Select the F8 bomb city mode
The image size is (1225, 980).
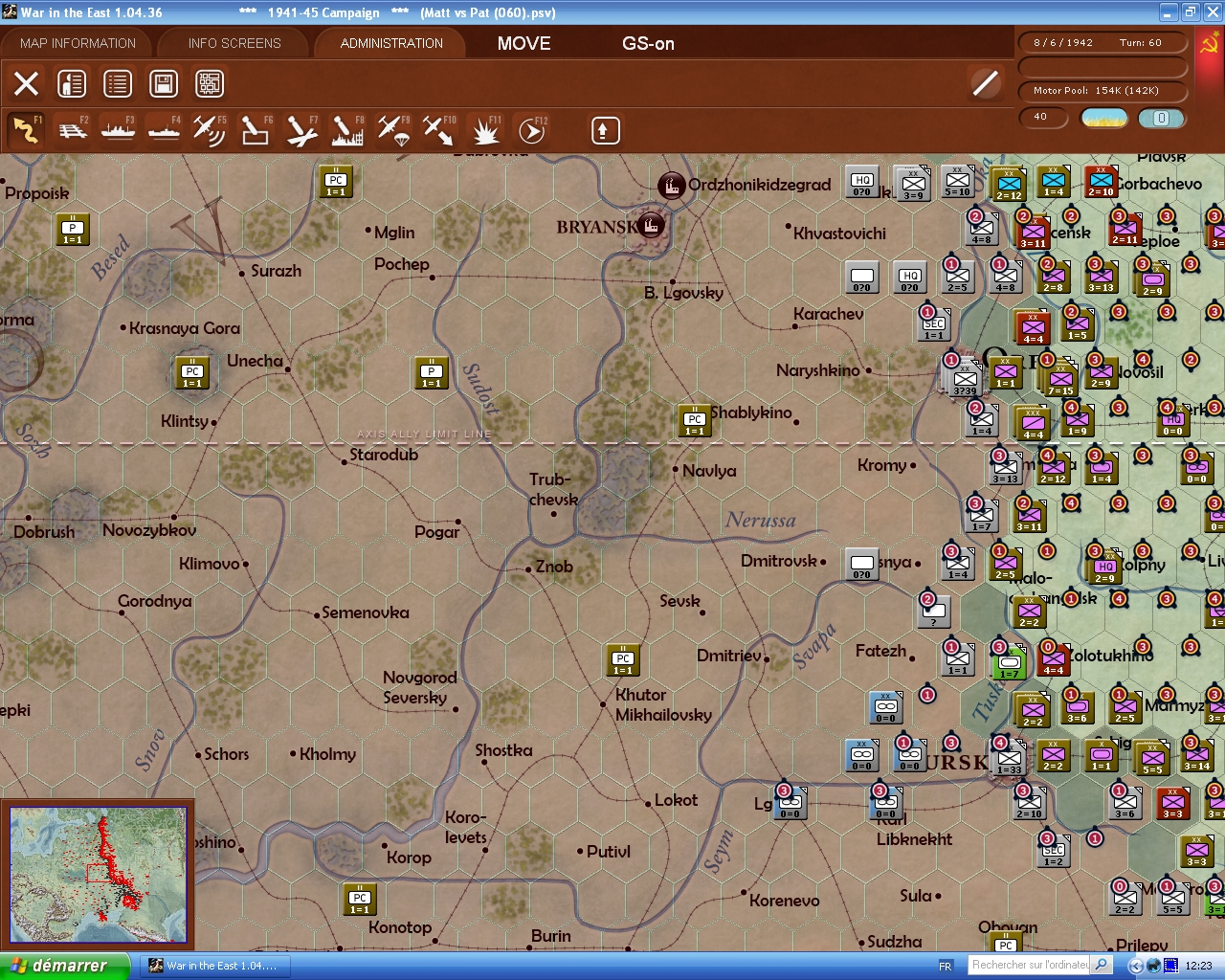point(347,130)
